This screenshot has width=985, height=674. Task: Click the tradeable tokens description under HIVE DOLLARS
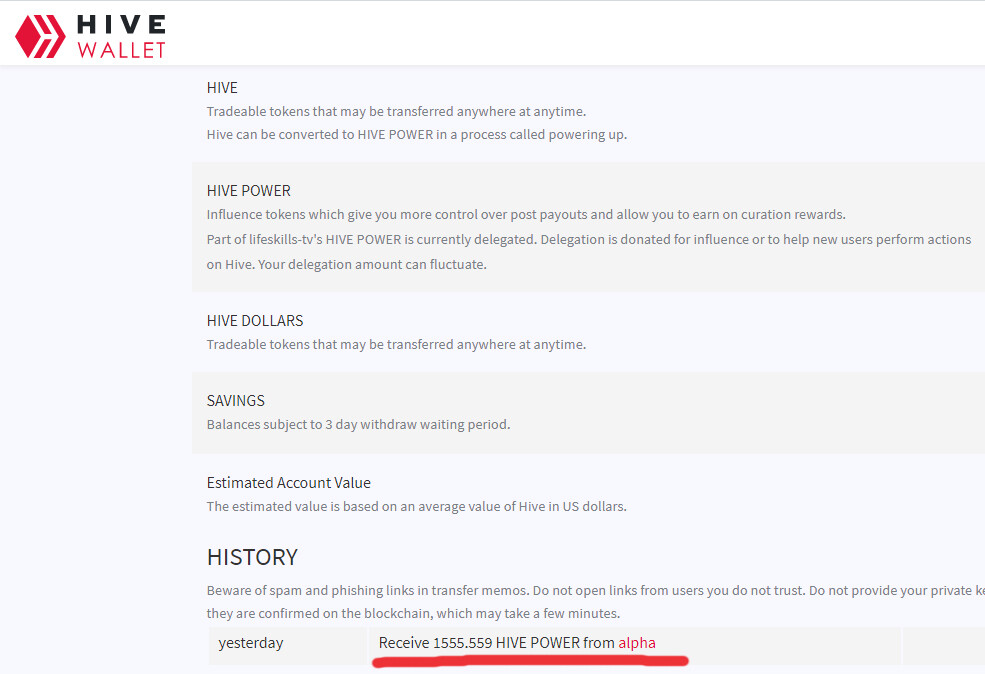click(x=396, y=344)
